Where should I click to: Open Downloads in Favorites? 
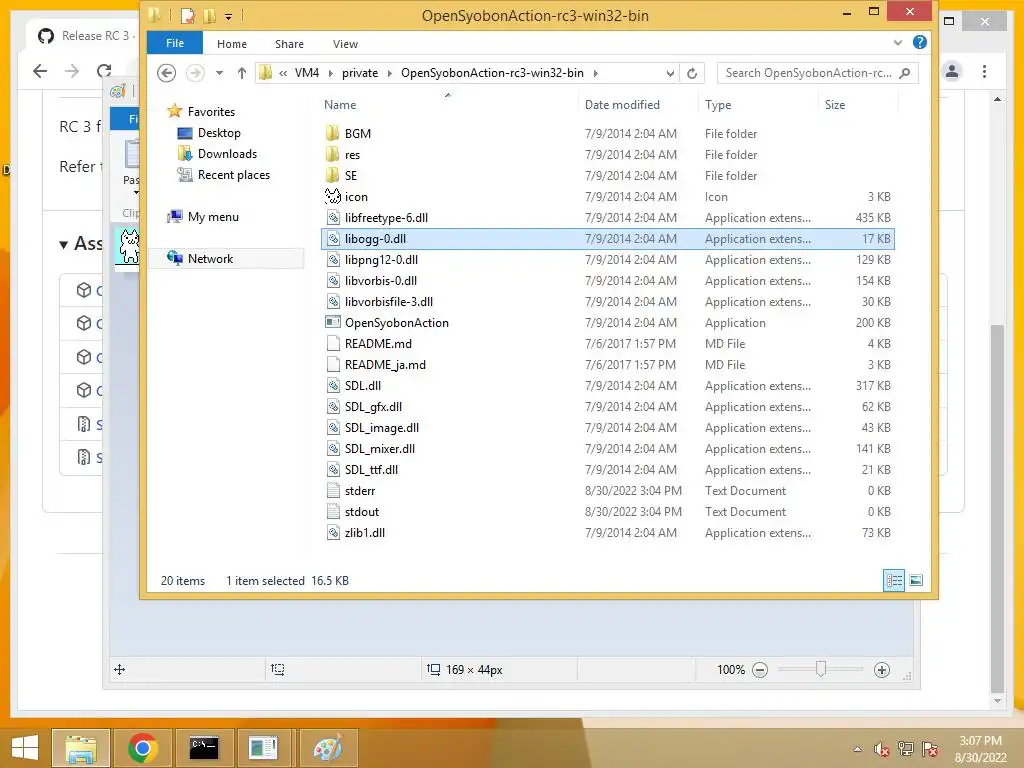[x=227, y=154]
